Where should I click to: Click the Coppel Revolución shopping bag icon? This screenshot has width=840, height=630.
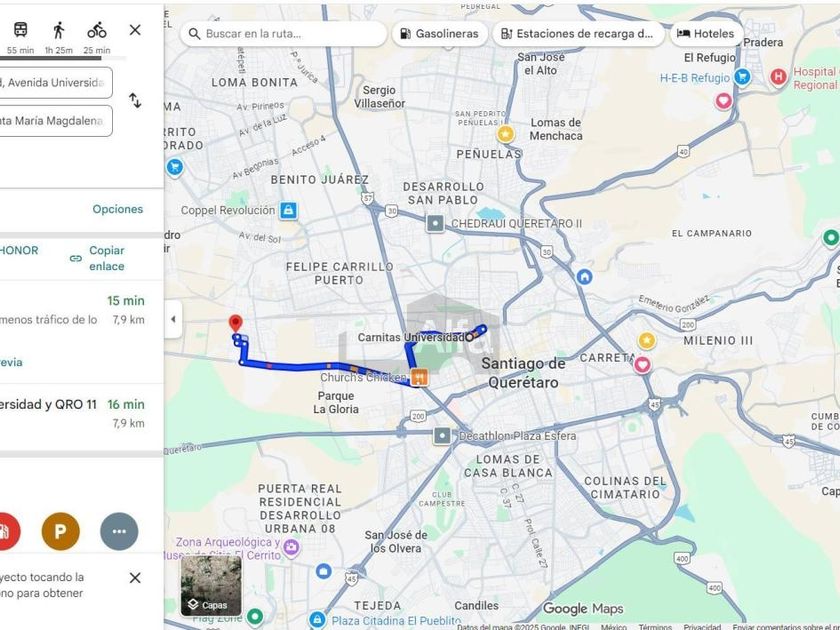[x=288, y=210]
